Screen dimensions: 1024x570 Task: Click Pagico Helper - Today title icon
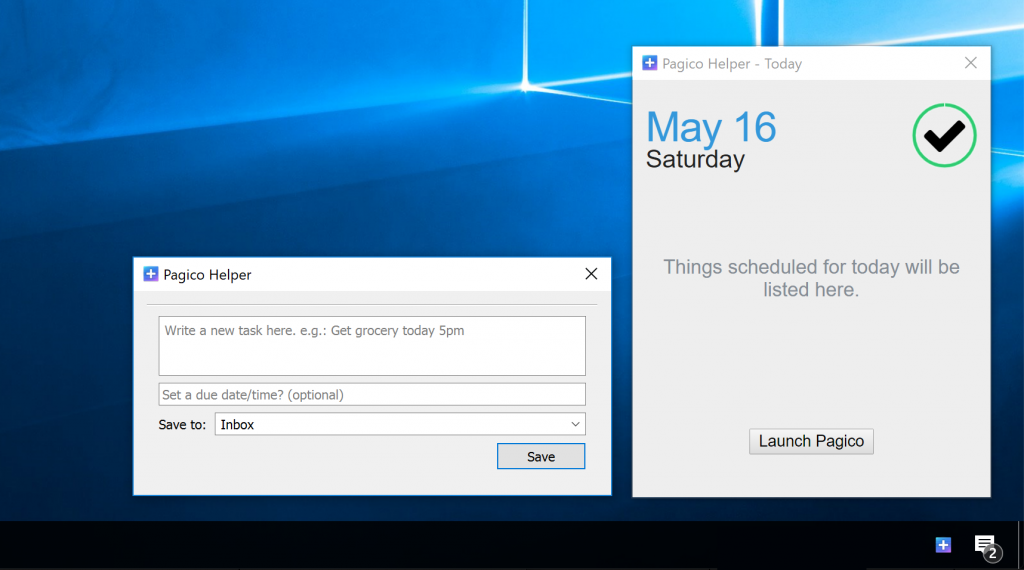pyautogui.click(x=650, y=63)
